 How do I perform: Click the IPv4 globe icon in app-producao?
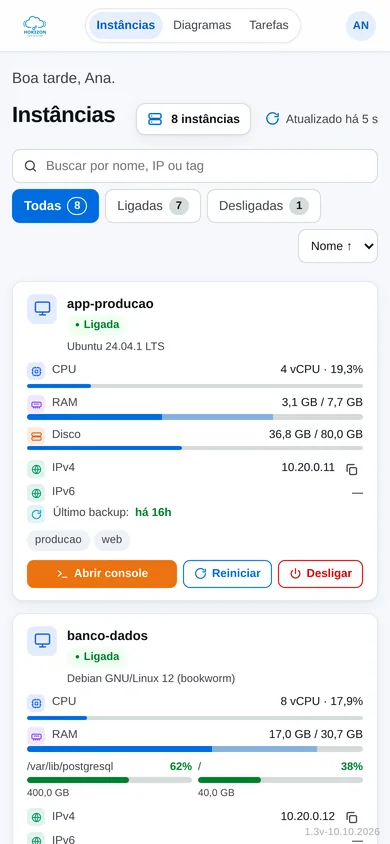pyautogui.click(x=36, y=468)
